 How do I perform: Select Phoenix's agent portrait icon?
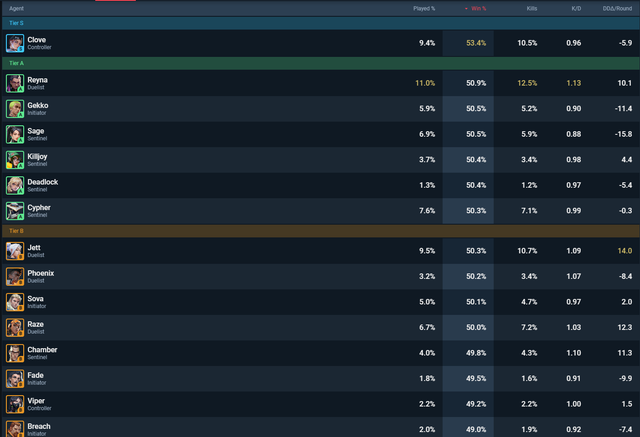[15, 277]
